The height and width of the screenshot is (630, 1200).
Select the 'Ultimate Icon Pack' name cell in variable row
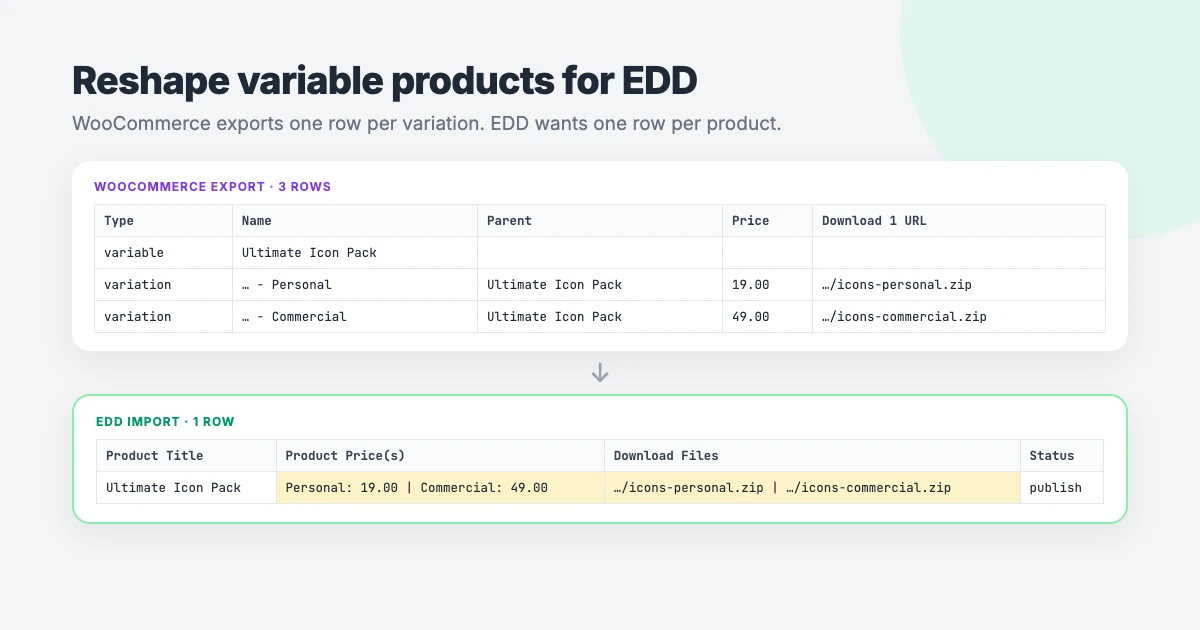tap(355, 253)
